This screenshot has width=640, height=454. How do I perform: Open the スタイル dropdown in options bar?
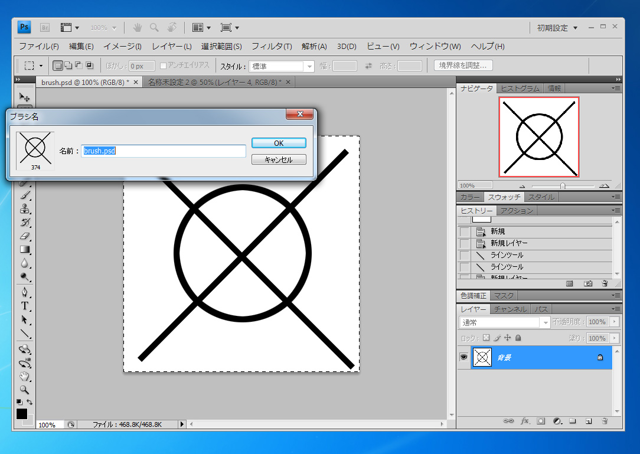coord(281,66)
